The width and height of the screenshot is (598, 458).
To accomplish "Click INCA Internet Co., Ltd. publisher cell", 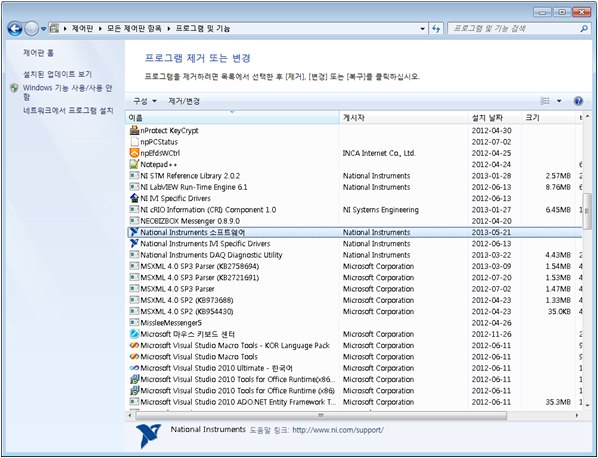I will (x=379, y=153).
